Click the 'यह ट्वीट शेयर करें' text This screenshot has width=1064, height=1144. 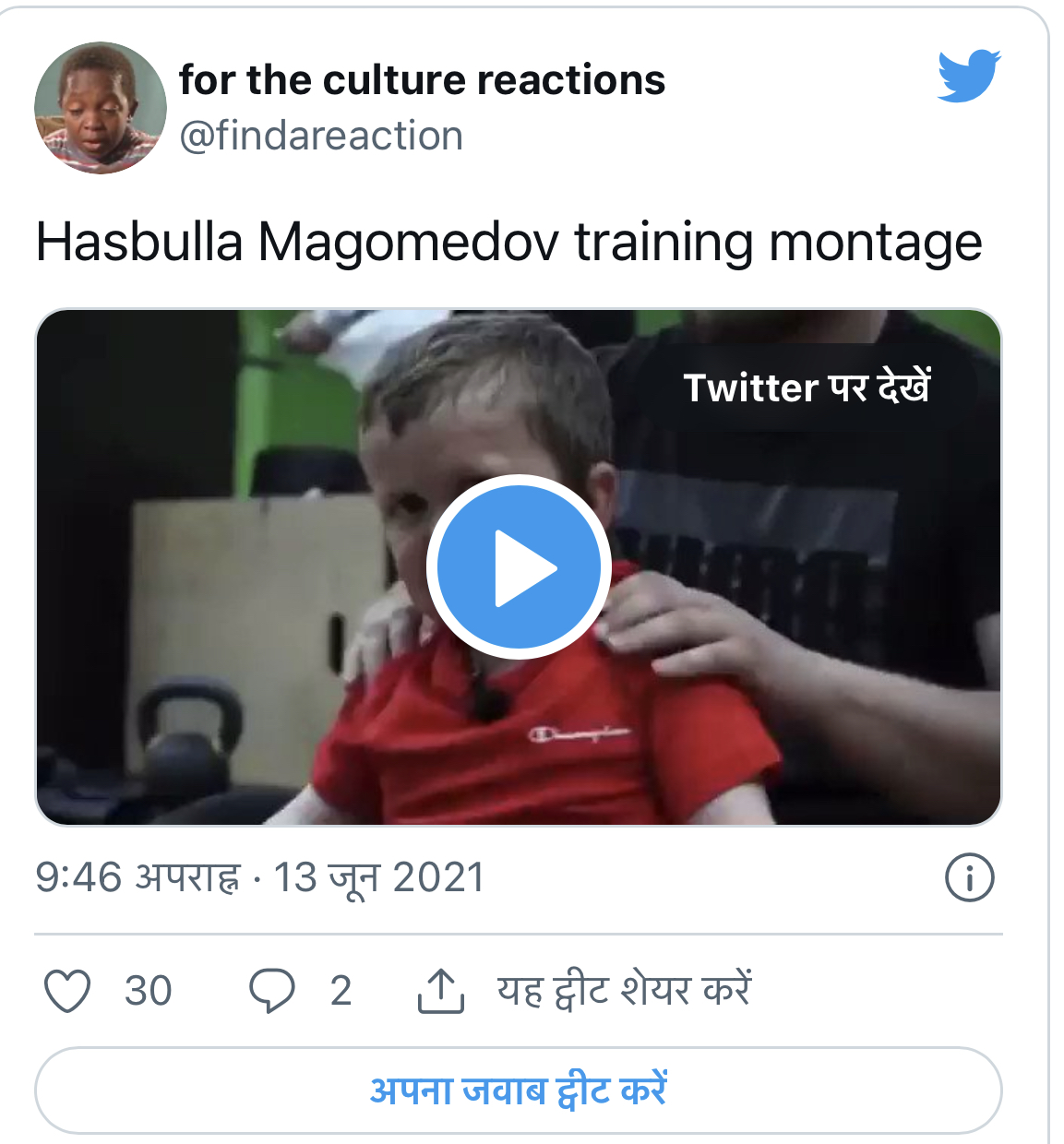point(625,991)
